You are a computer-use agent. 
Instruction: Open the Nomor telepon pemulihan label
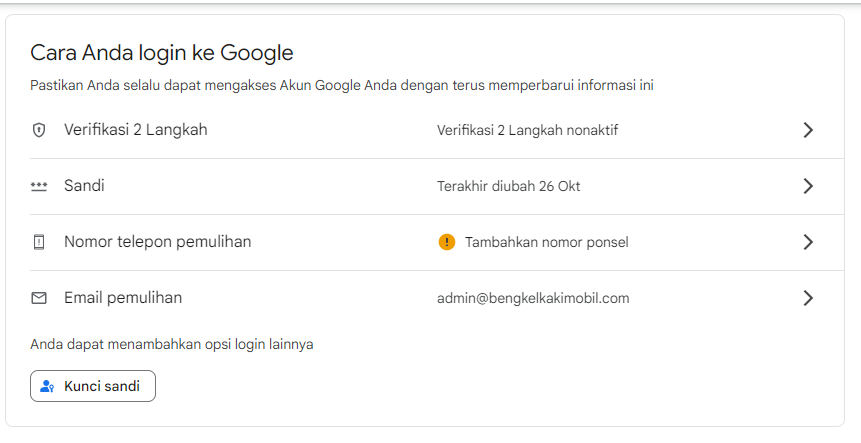click(x=158, y=242)
